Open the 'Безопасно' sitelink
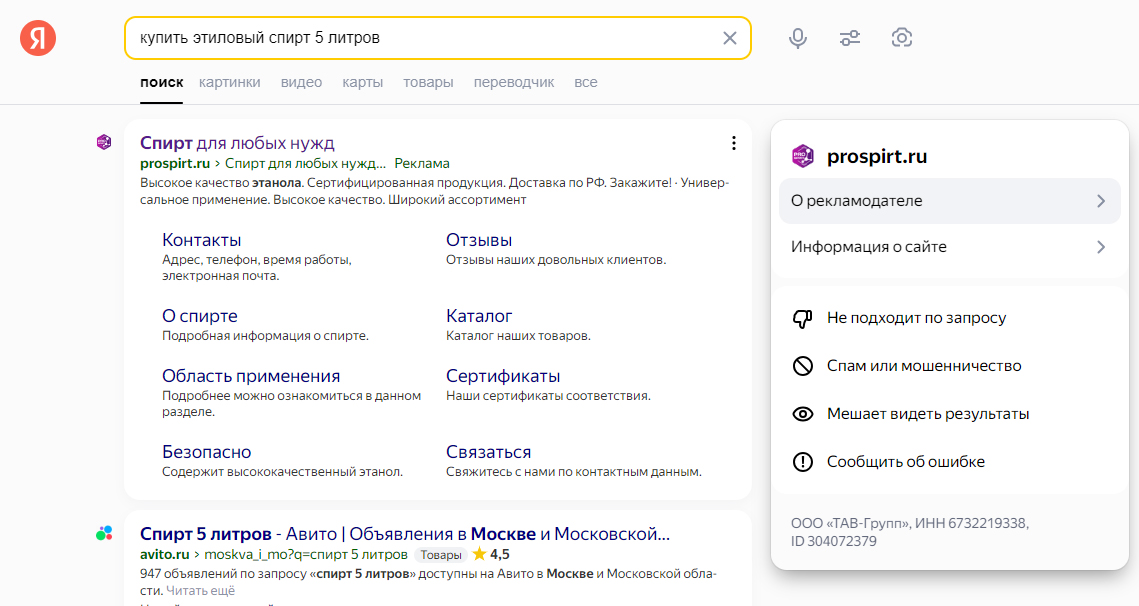This screenshot has width=1139, height=606. [x=206, y=452]
